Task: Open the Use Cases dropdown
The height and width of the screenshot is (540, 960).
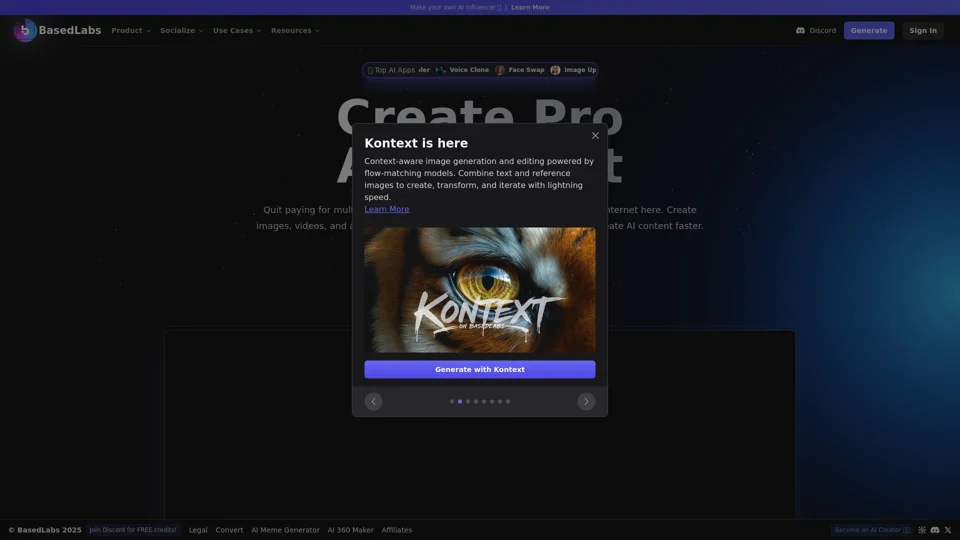Action: [x=237, y=31]
